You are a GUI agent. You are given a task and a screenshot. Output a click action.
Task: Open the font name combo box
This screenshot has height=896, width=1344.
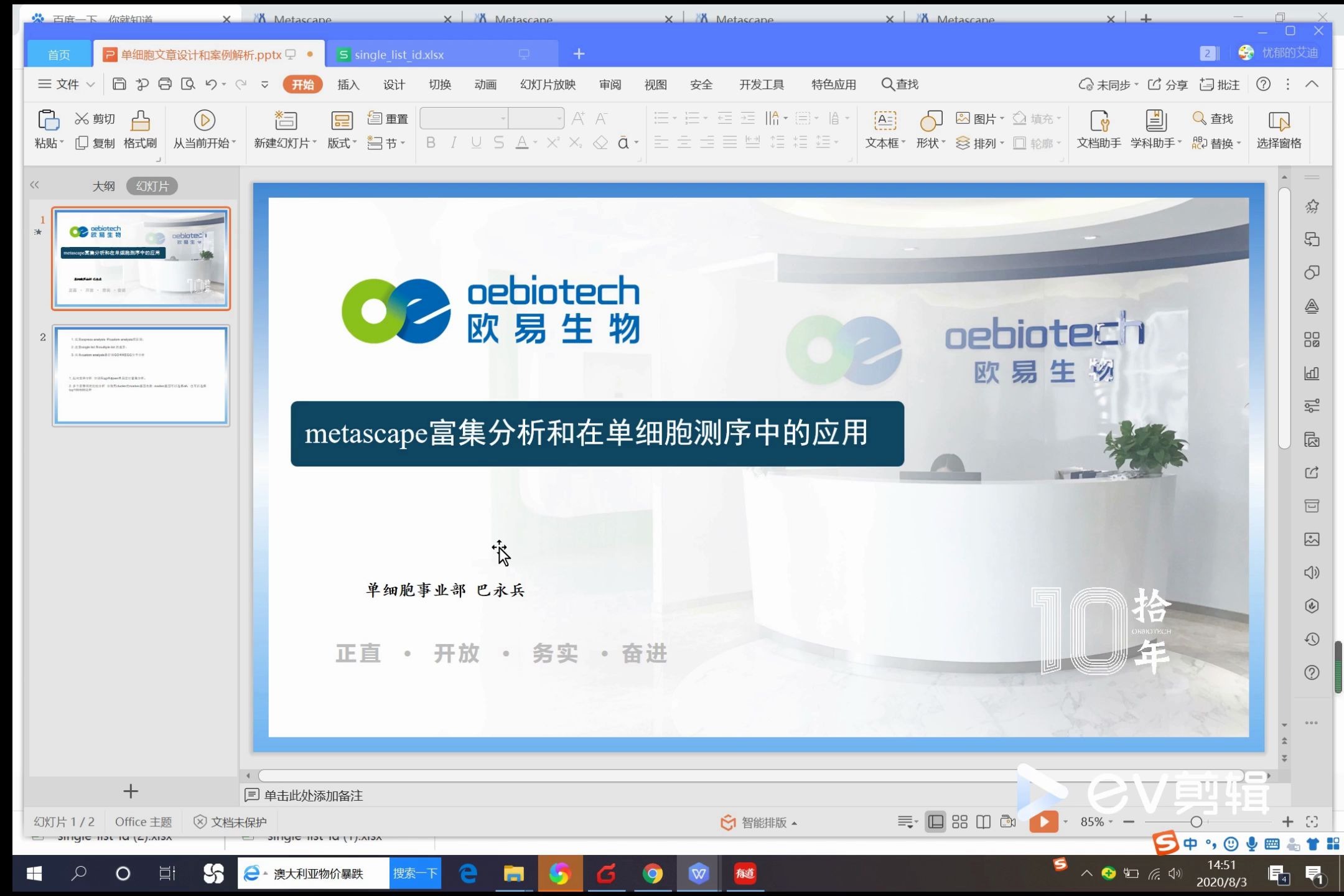464,118
